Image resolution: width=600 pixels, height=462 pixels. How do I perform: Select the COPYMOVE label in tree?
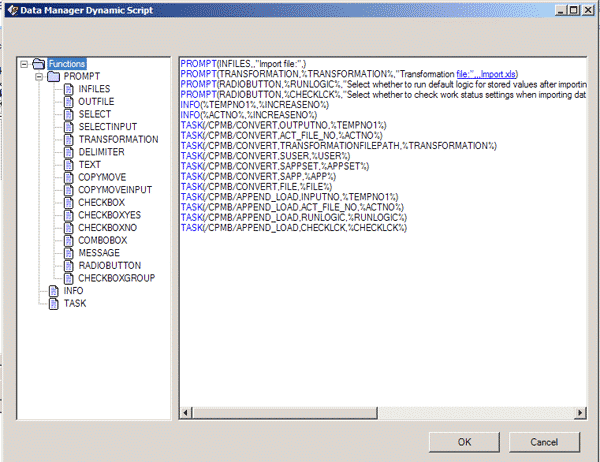pyautogui.click(x=102, y=178)
